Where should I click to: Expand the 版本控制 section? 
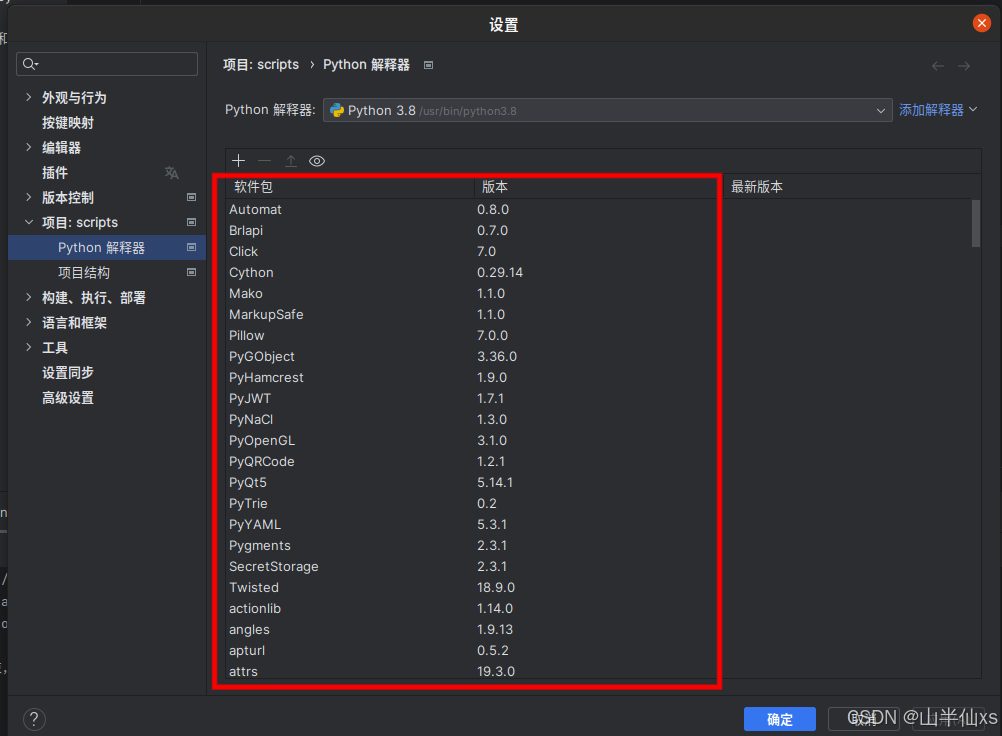click(x=28, y=197)
